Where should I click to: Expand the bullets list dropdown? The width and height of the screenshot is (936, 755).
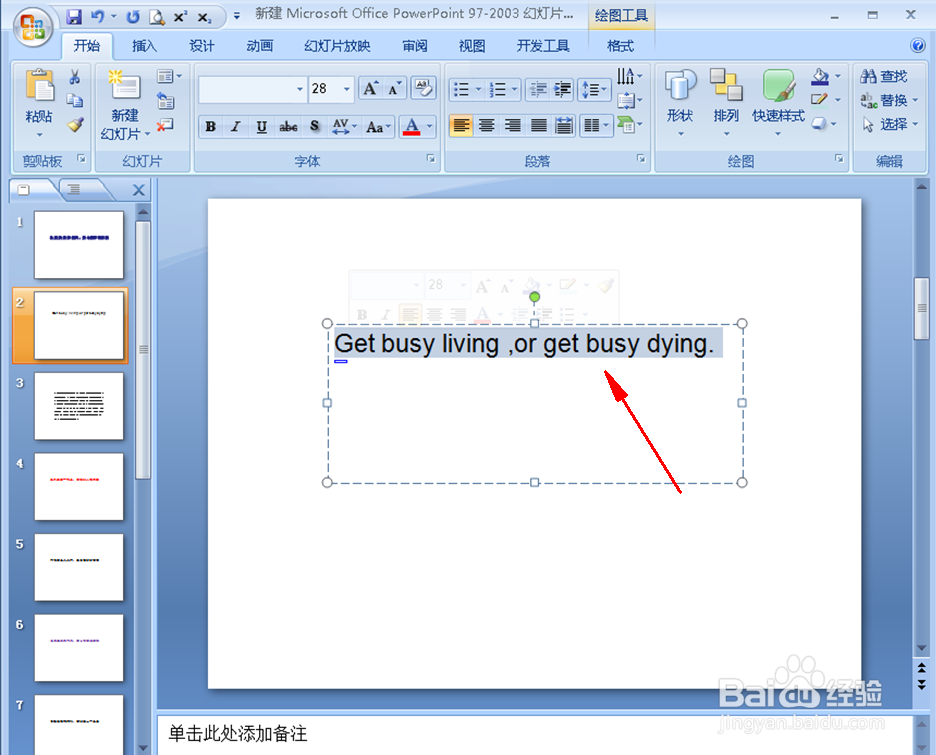[478, 90]
